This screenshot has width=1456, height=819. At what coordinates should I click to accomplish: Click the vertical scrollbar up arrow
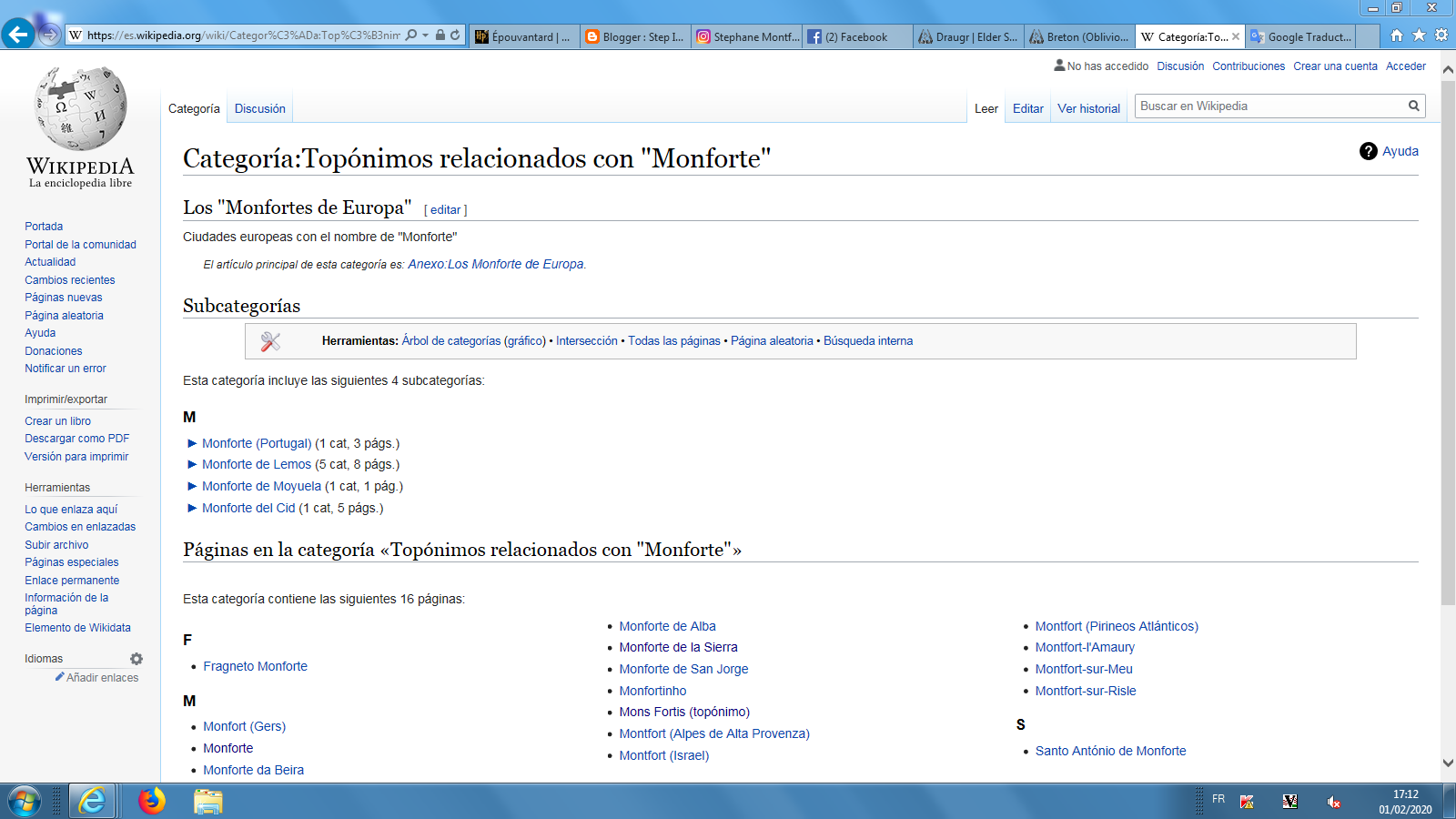click(x=1448, y=70)
